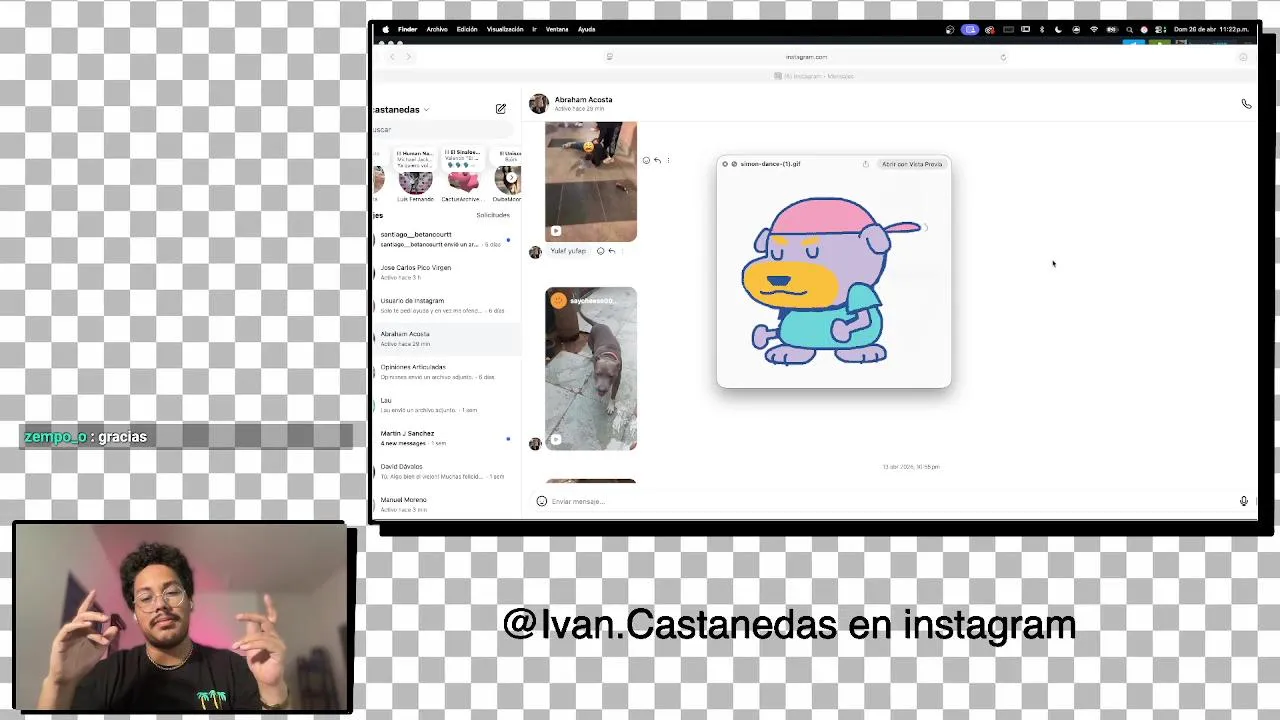The width and height of the screenshot is (1280, 720).
Task: Open Wi-Fi status in menu bar
Action: pyautogui.click(x=1094, y=29)
